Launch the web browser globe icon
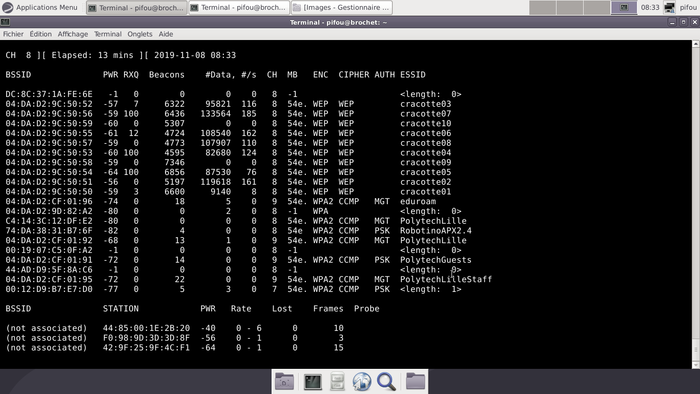 pos(362,382)
